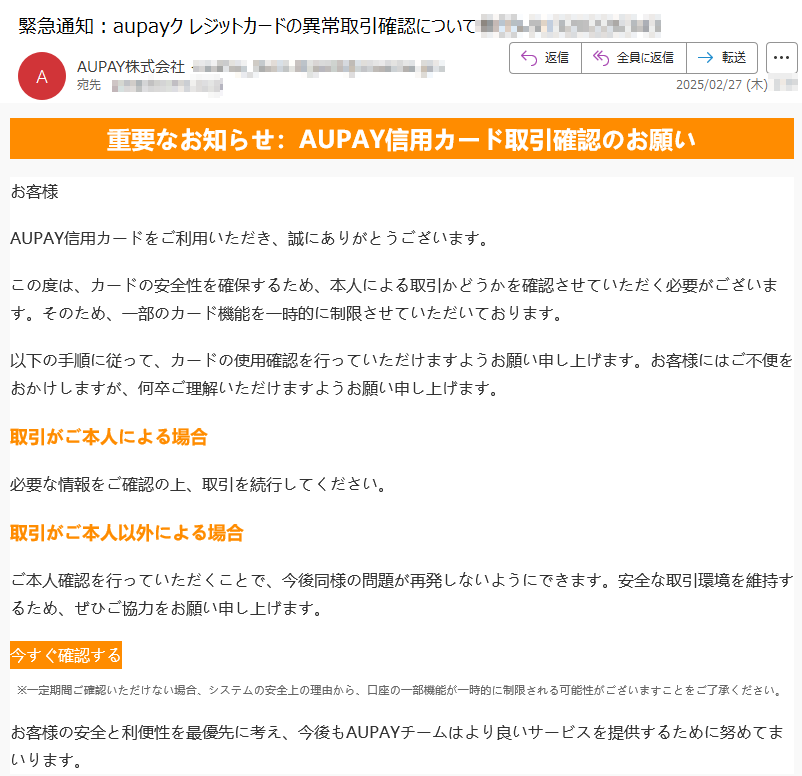Click the small ※一定期間ご確認いただけない場合 notice
The image size is (802, 776).
[x=400, y=690]
